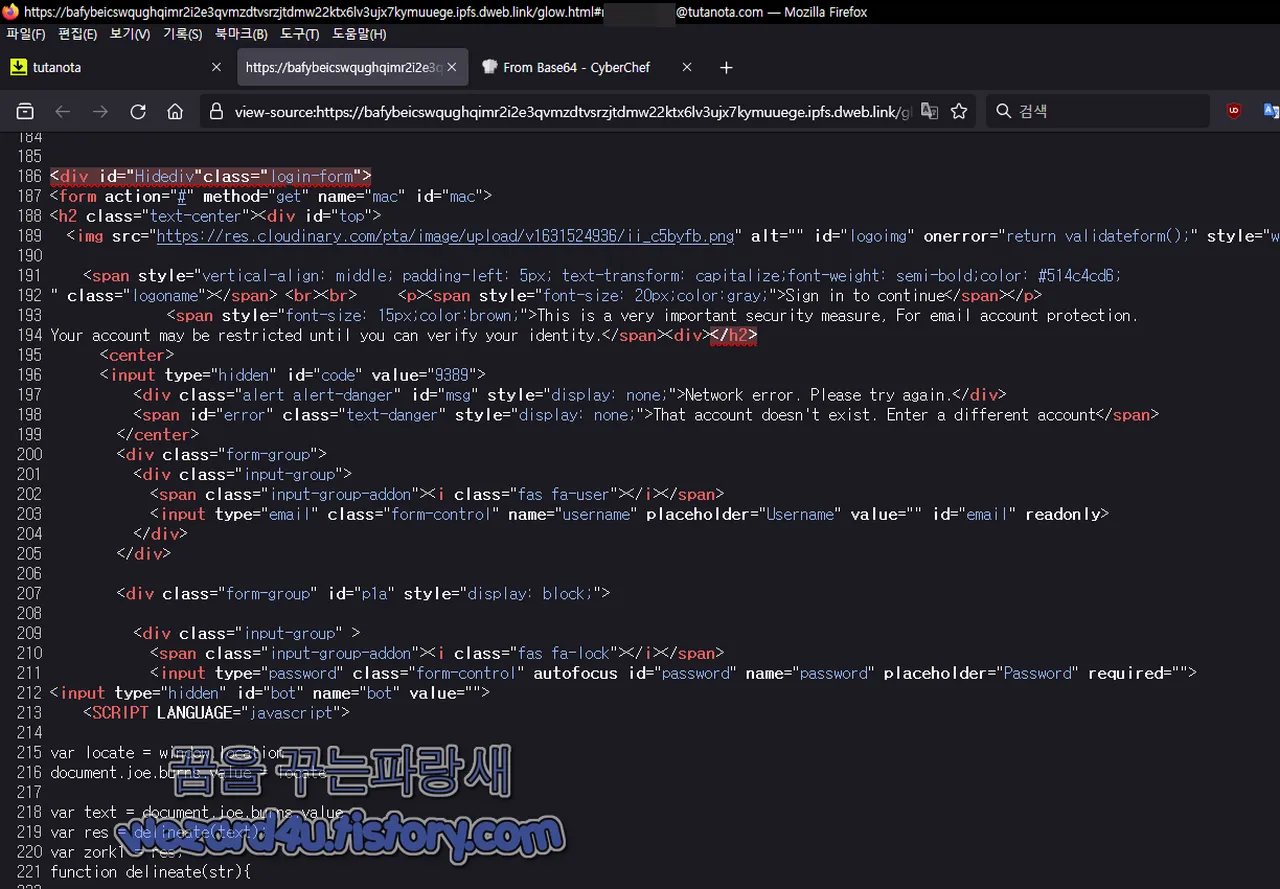1280x889 pixels.
Task: Click the "#" form action link
Action: [x=184, y=196]
